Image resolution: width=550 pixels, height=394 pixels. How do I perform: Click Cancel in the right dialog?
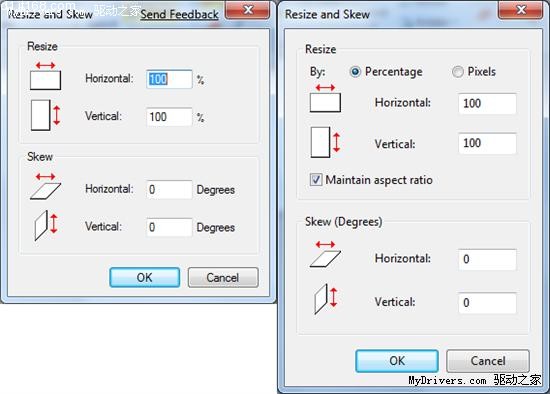pyautogui.click(x=488, y=361)
